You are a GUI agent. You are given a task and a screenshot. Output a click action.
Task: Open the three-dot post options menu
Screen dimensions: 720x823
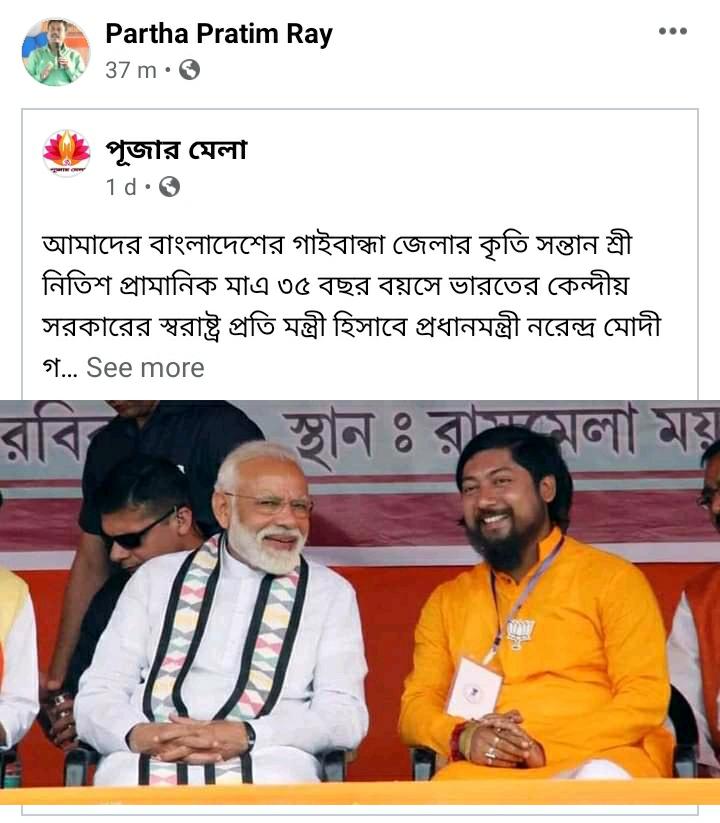click(673, 31)
